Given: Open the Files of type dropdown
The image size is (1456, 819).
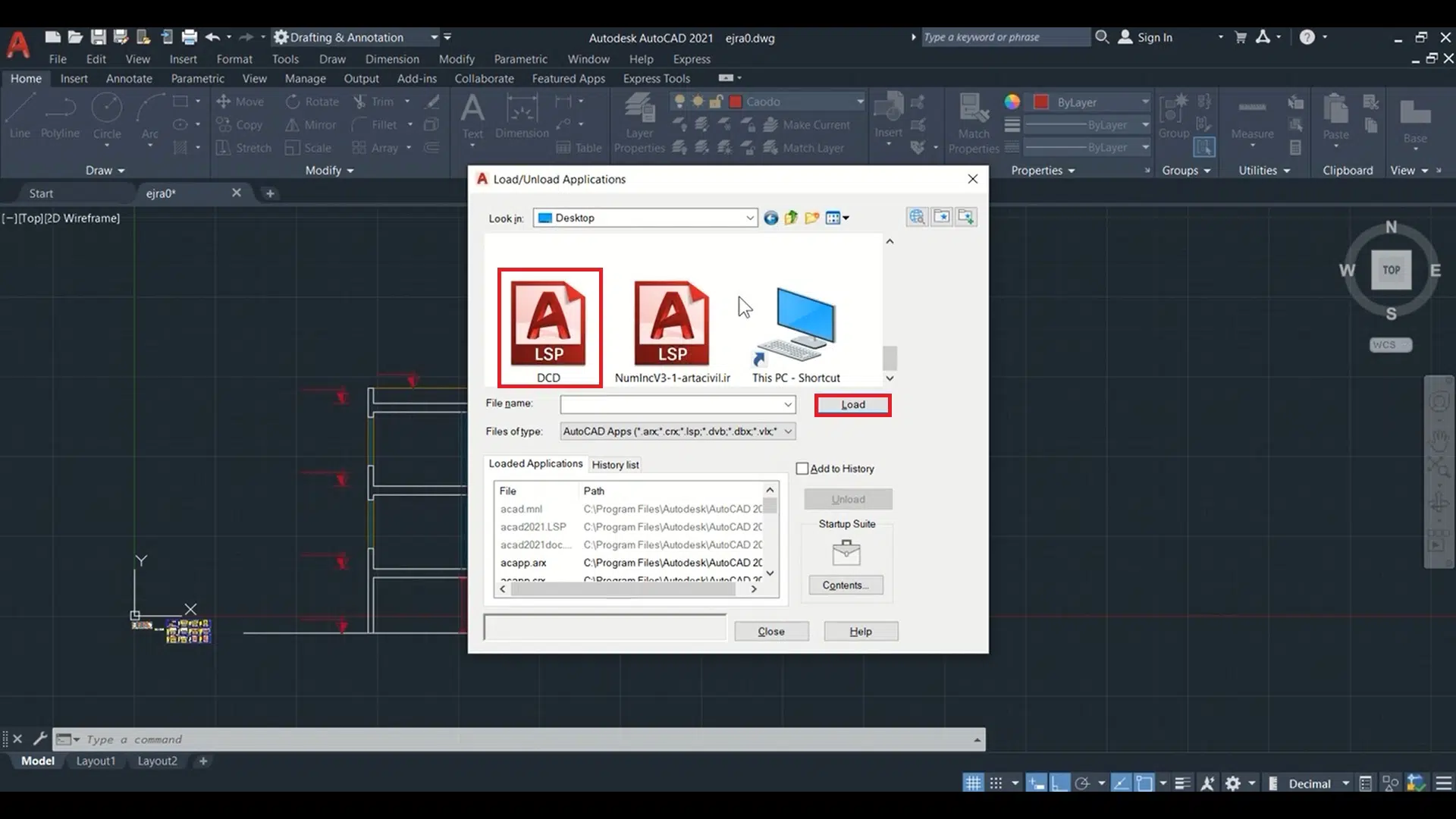Looking at the screenshot, I should pos(788,431).
